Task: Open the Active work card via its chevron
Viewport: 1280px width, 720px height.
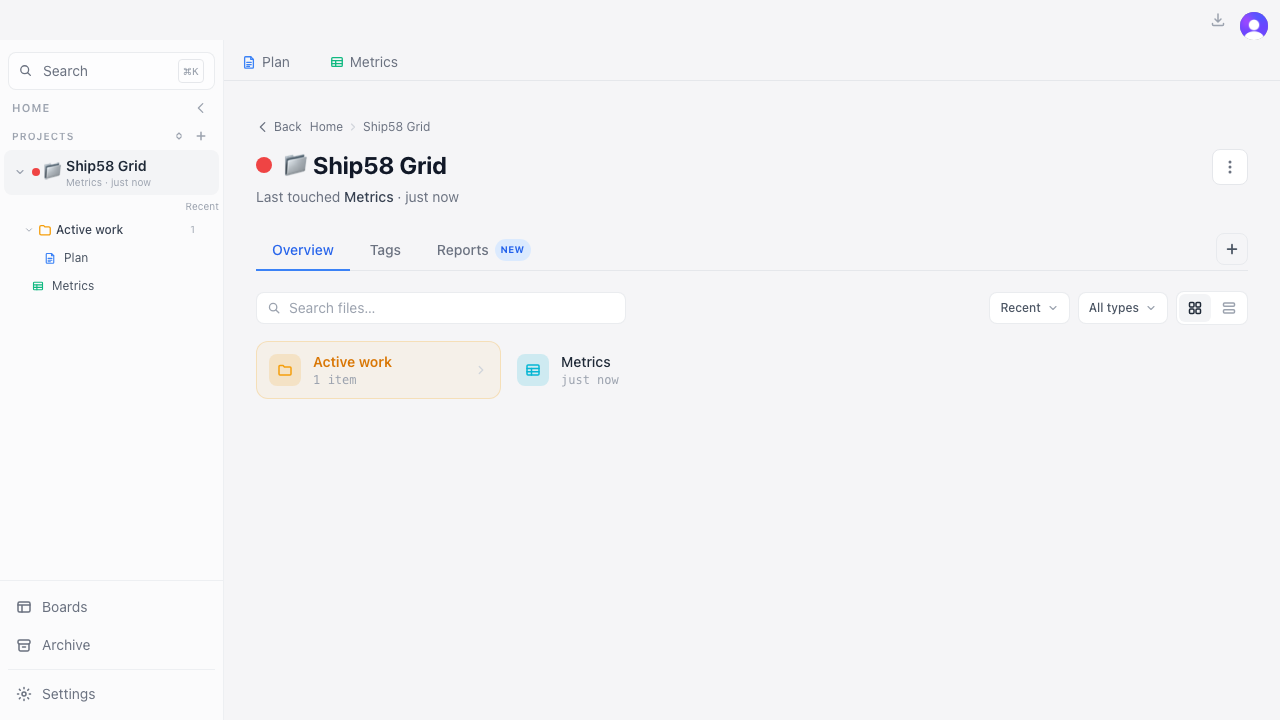Action: click(x=481, y=370)
